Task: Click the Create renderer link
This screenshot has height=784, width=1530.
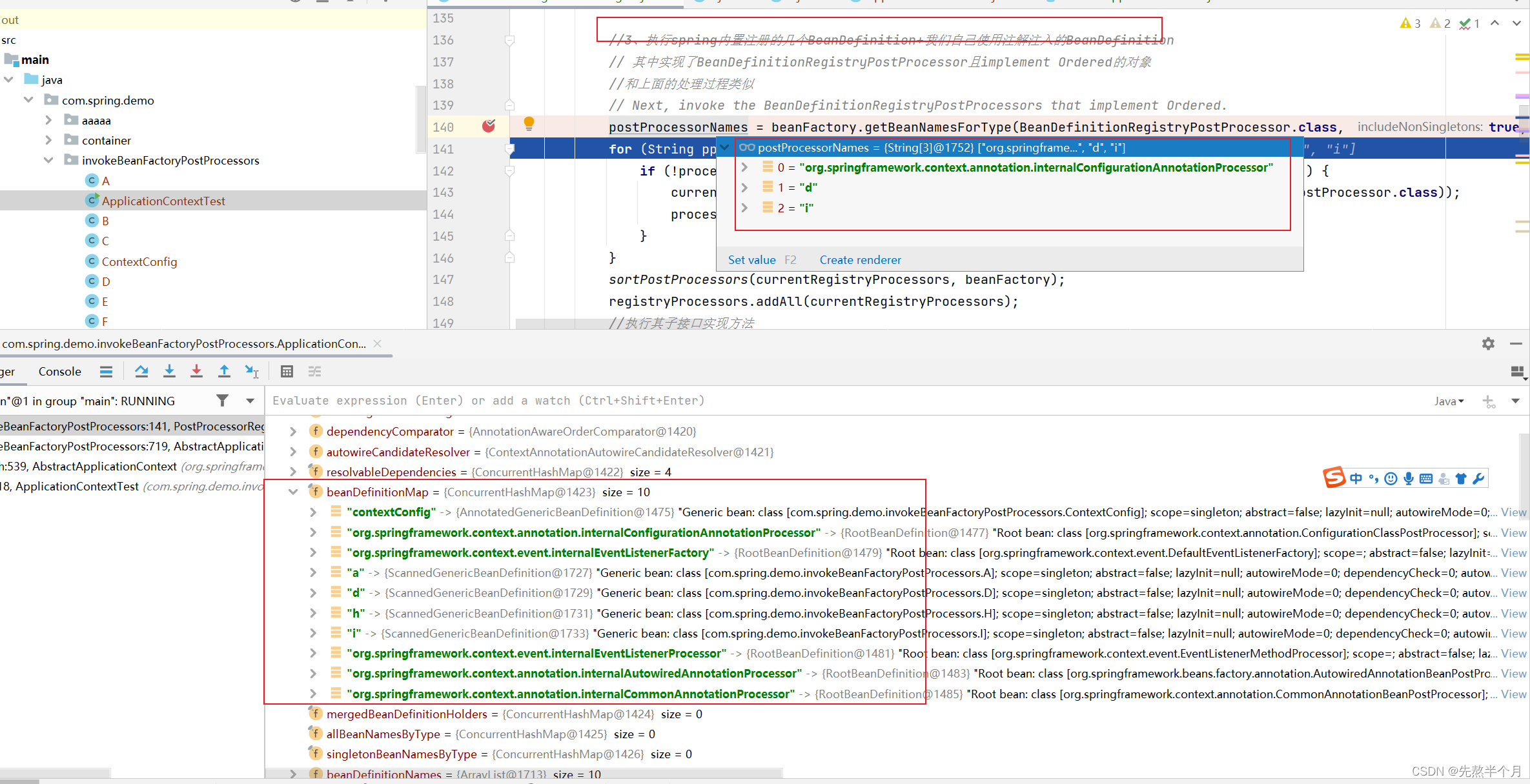Action: pyautogui.click(x=860, y=260)
